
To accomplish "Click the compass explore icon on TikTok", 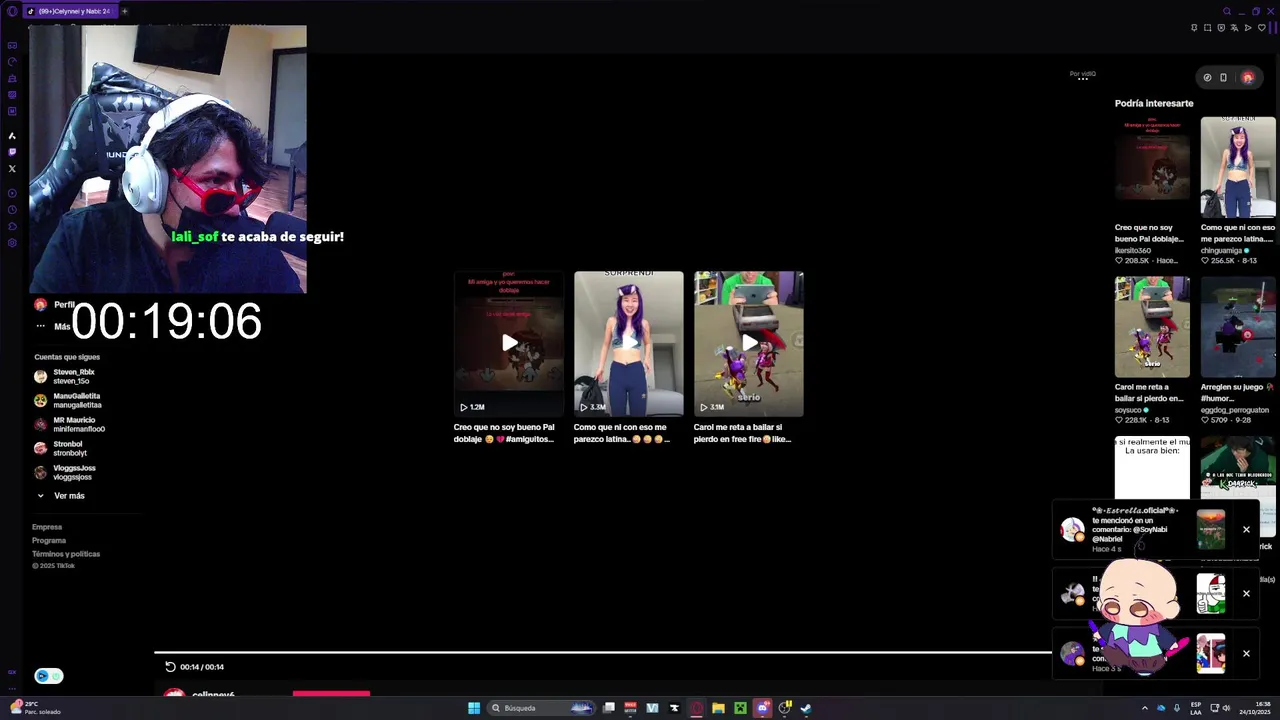I will point(1207,77).
